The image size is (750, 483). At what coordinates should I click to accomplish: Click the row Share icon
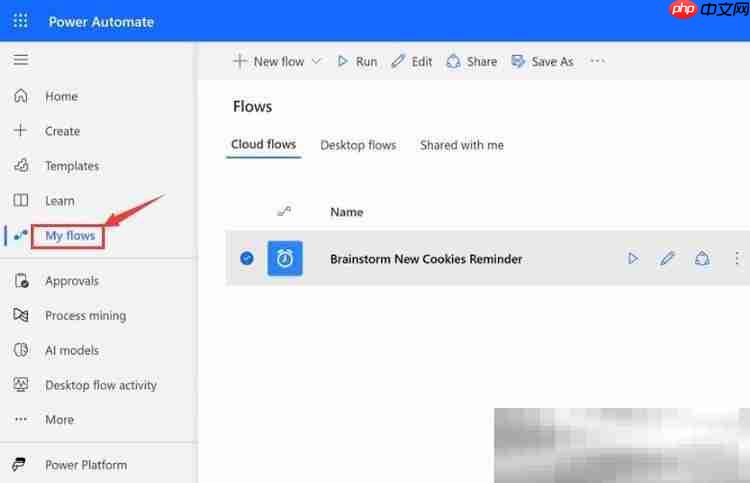pos(702,259)
